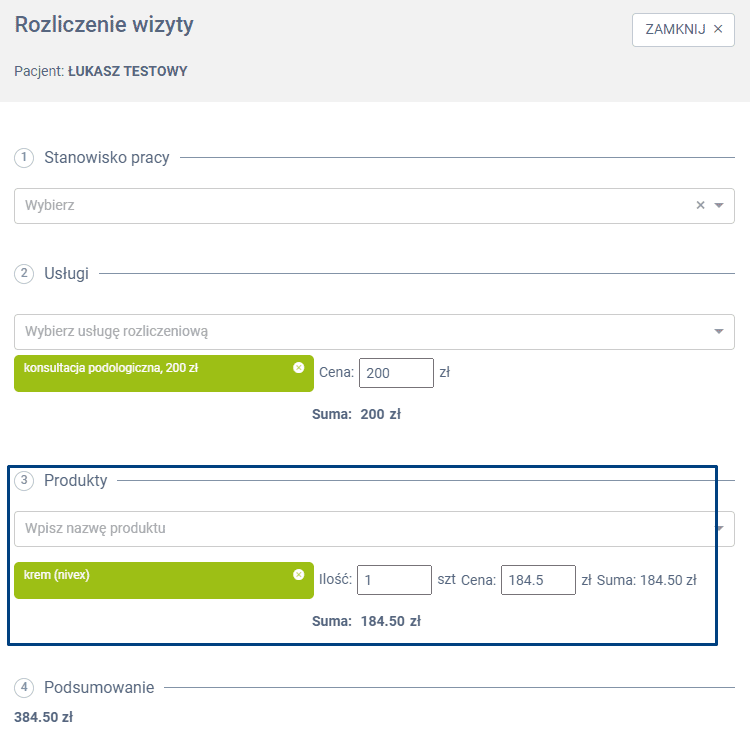This screenshot has height=741, width=750.
Task: Click the step 2 circle beside Usługi
Action: (24, 273)
